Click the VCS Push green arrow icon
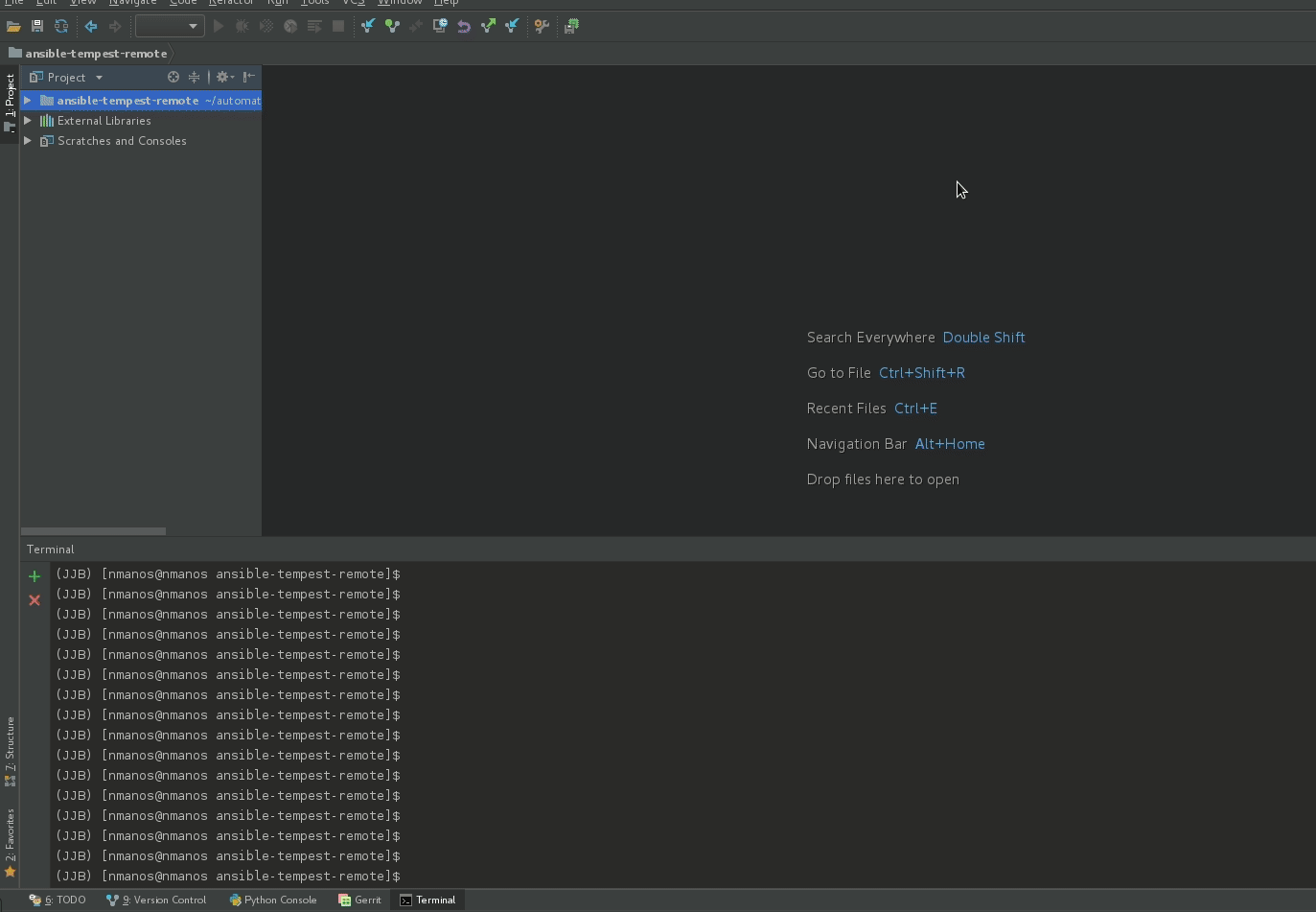 pos(488,27)
